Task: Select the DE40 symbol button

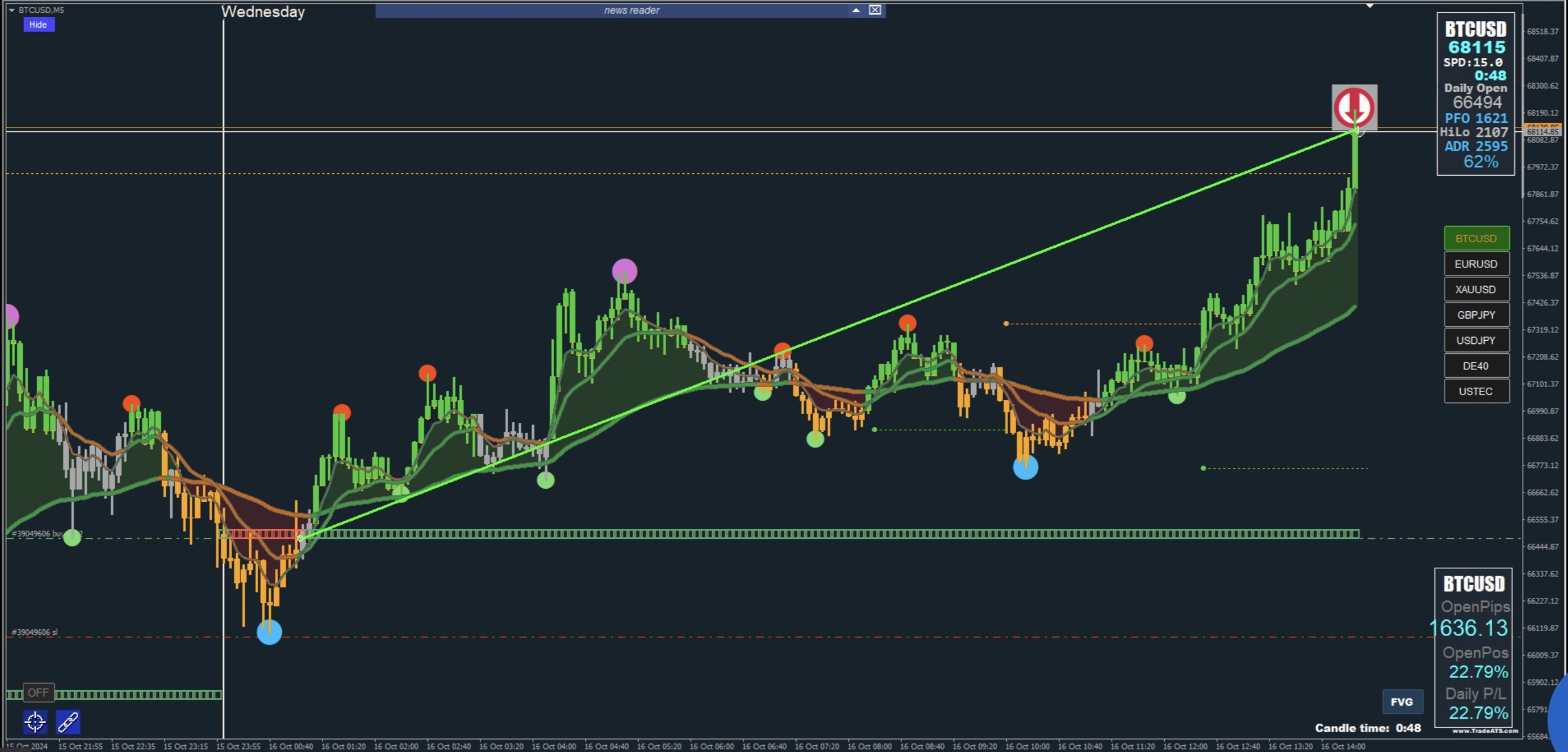Action: [x=1476, y=366]
